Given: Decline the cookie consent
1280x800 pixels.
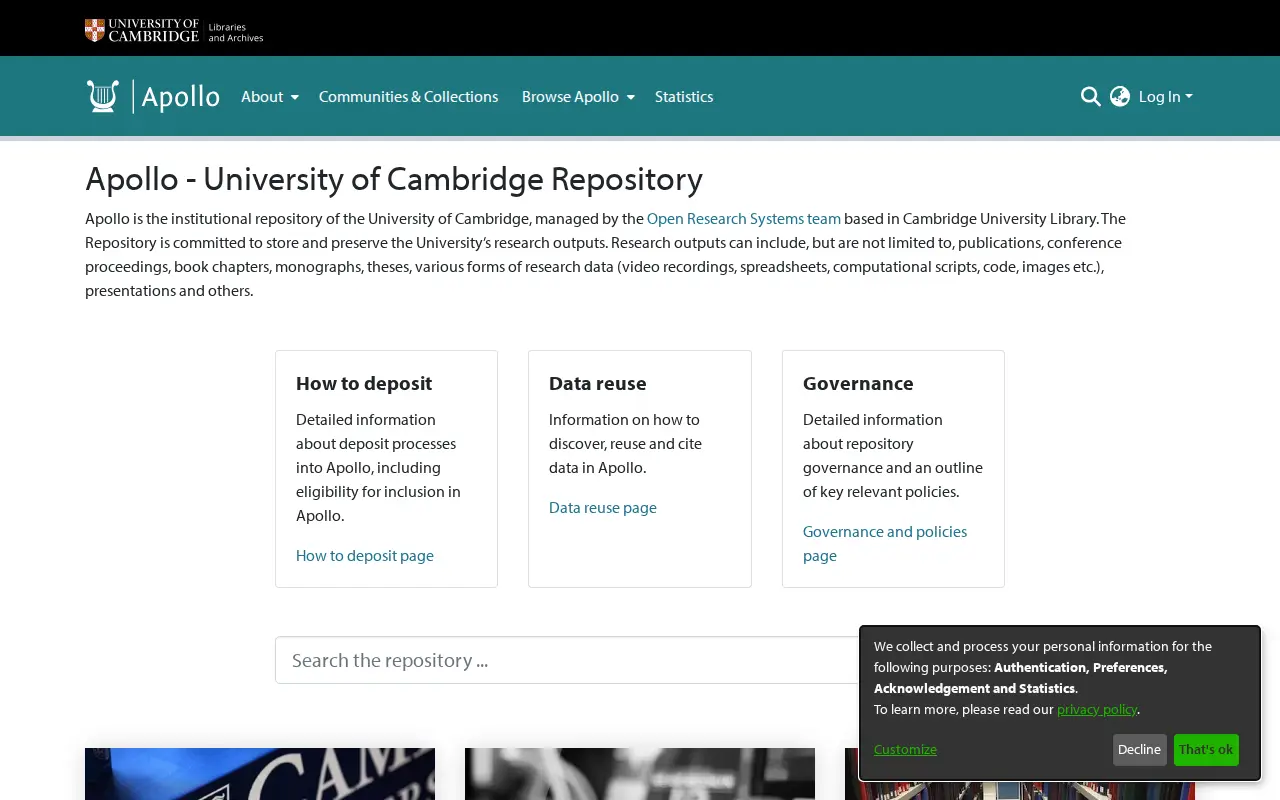Looking at the screenshot, I should tap(1139, 750).
